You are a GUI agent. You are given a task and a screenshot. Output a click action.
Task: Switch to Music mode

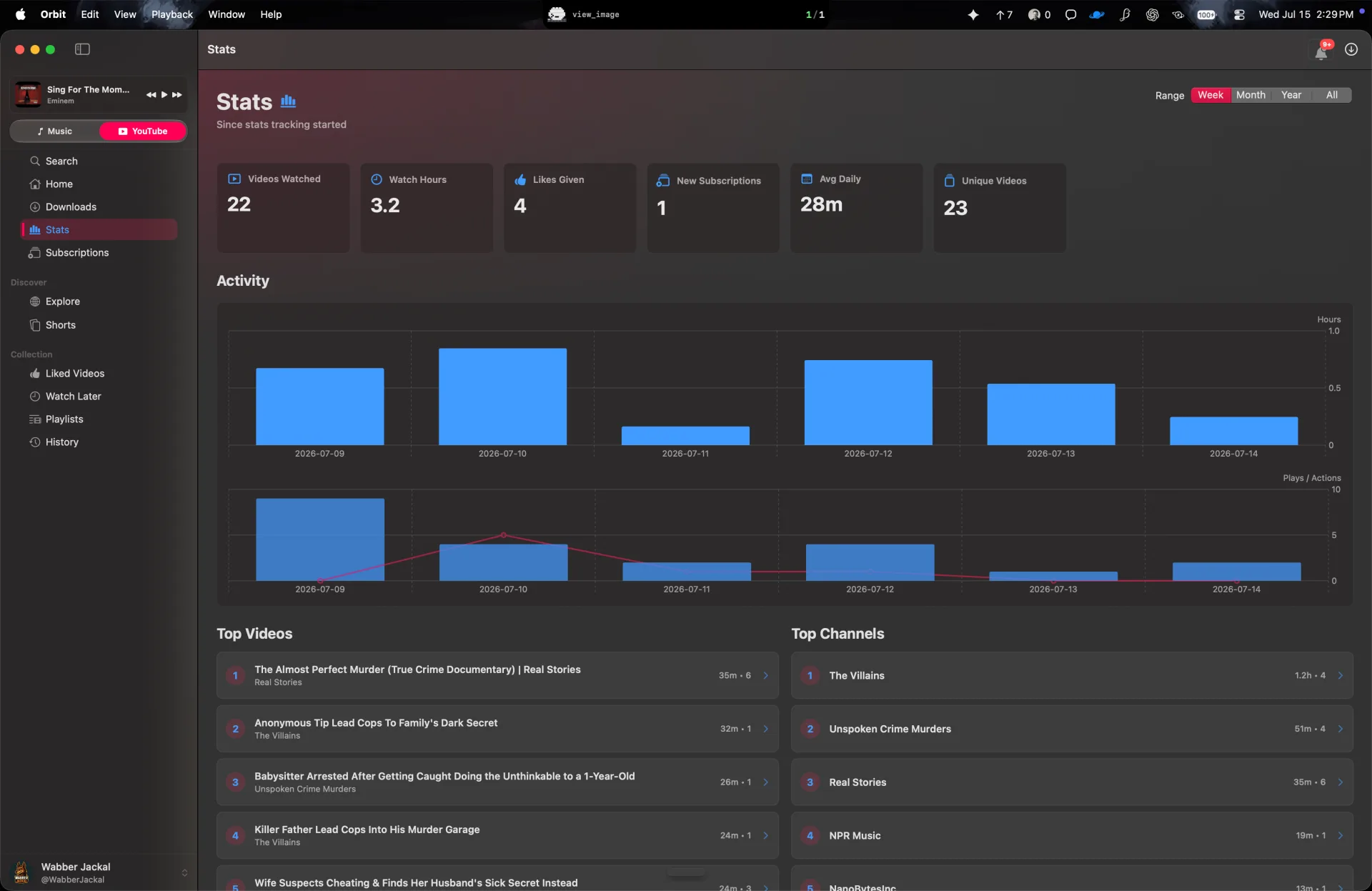pyautogui.click(x=55, y=131)
